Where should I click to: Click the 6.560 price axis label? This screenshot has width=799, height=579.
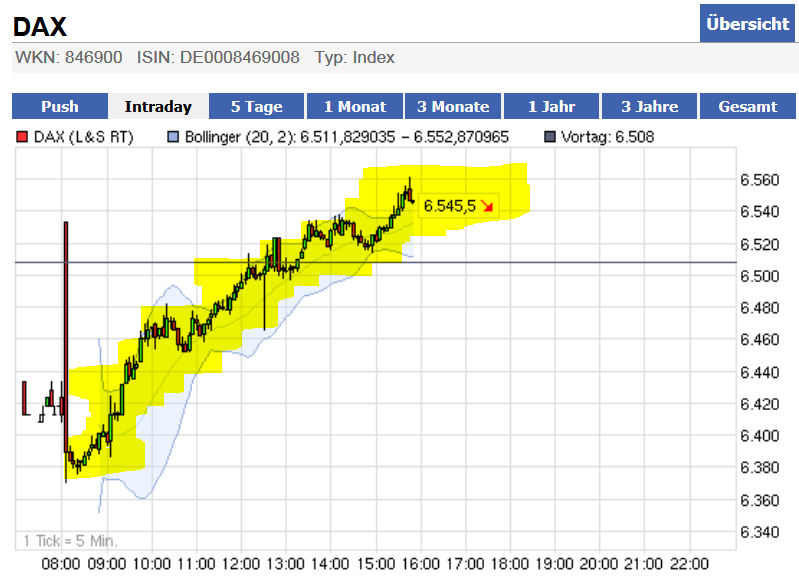760,180
